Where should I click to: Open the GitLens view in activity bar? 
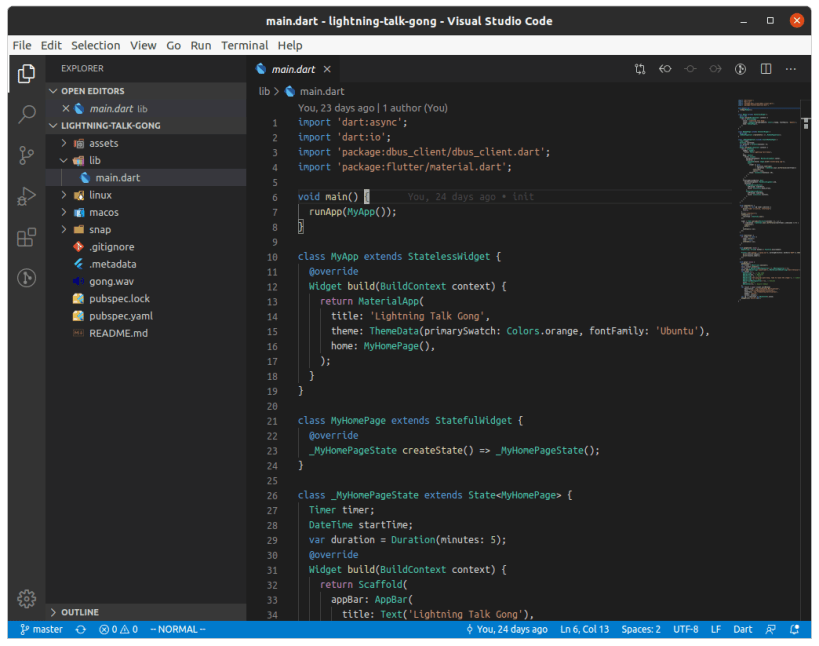[x=27, y=277]
